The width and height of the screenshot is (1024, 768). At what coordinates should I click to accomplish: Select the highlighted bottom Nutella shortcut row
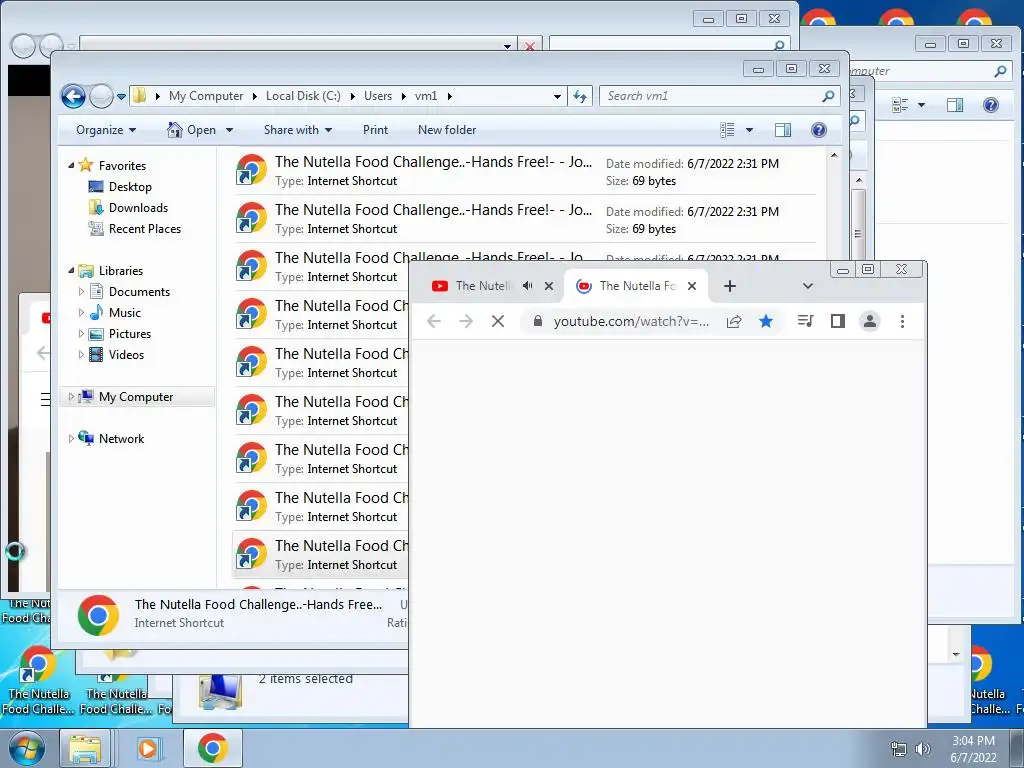tap(321, 554)
